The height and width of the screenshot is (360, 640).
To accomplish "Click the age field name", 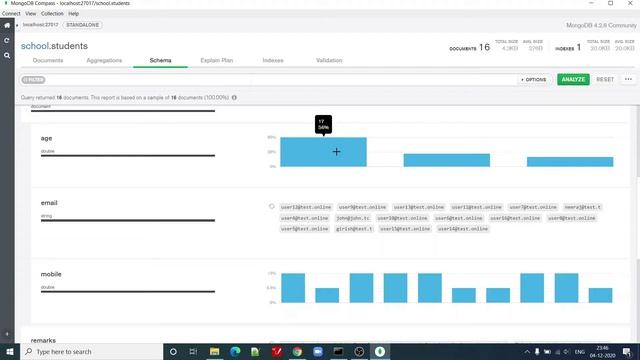I will (x=46, y=138).
